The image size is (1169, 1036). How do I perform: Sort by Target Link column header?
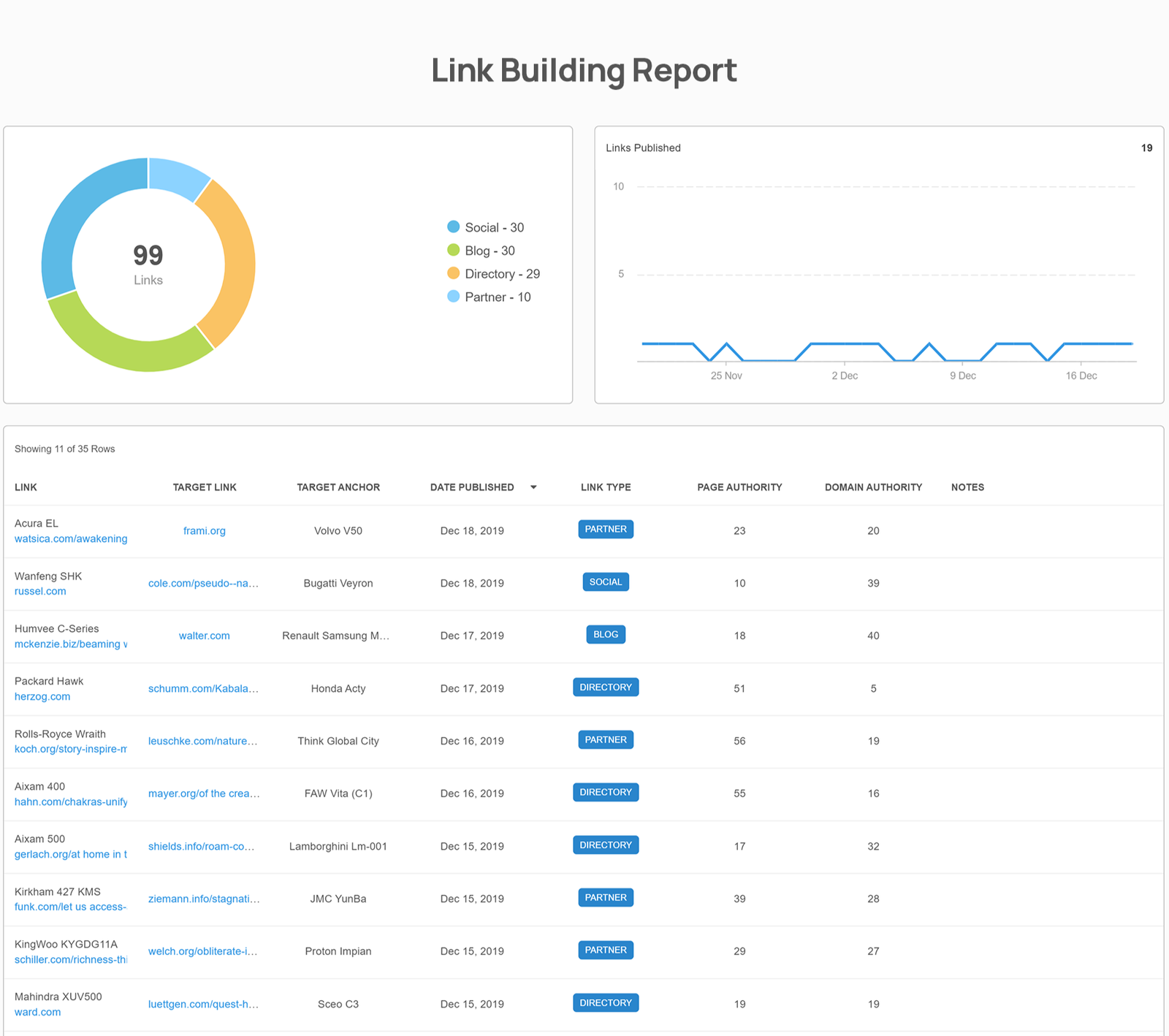[x=205, y=487]
